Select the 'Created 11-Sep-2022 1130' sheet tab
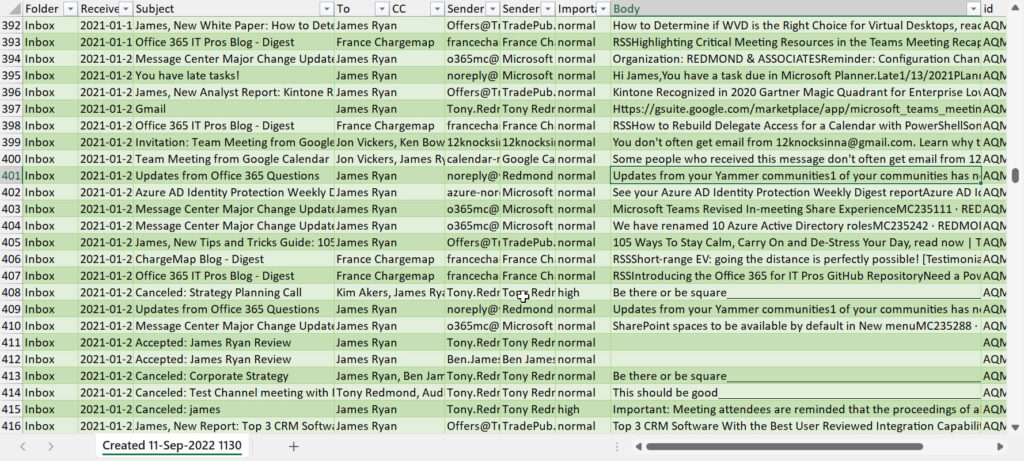The height and width of the screenshot is (461, 1024). pyautogui.click(x=172, y=446)
